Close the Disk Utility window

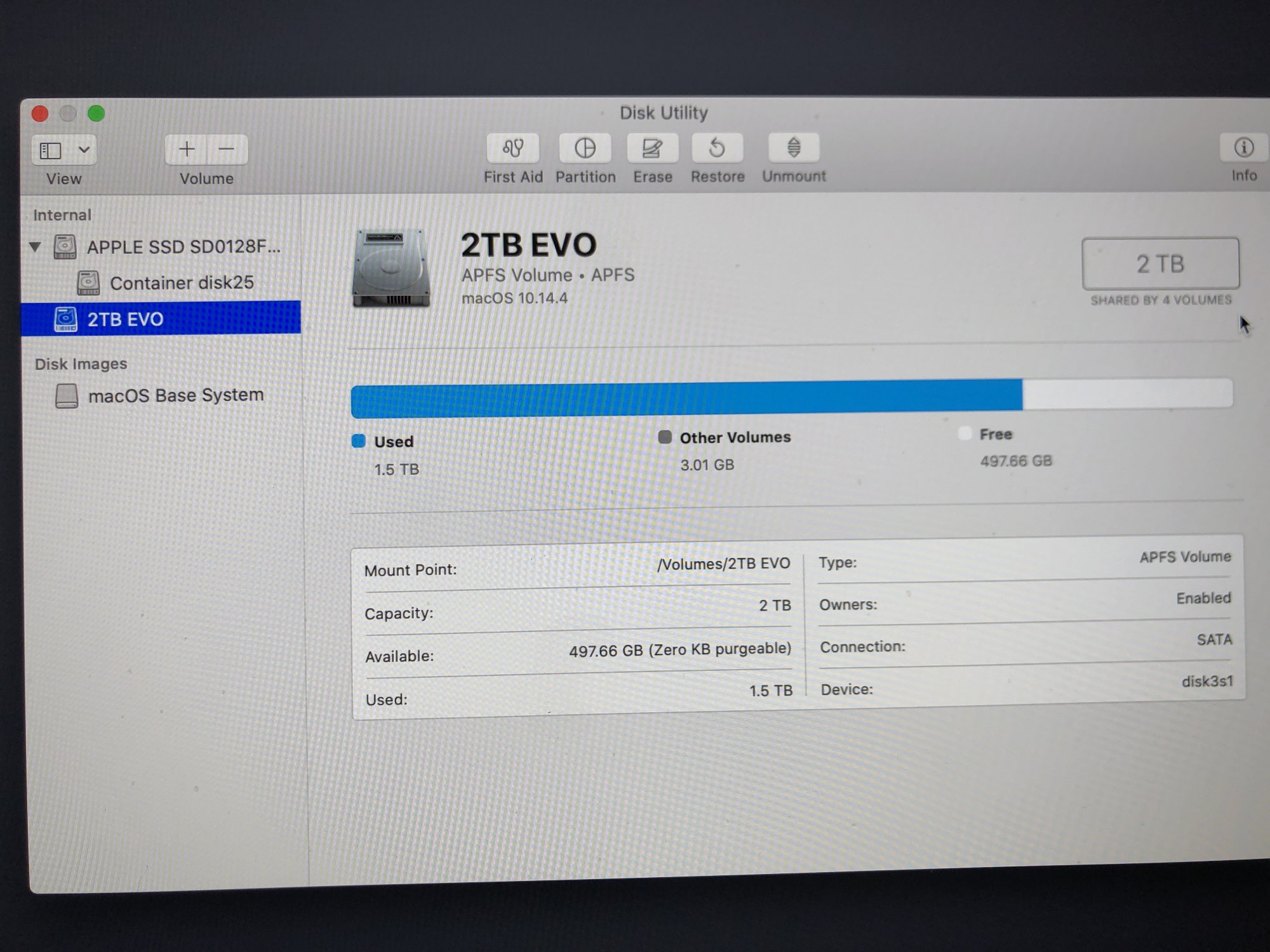tap(40, 114)
